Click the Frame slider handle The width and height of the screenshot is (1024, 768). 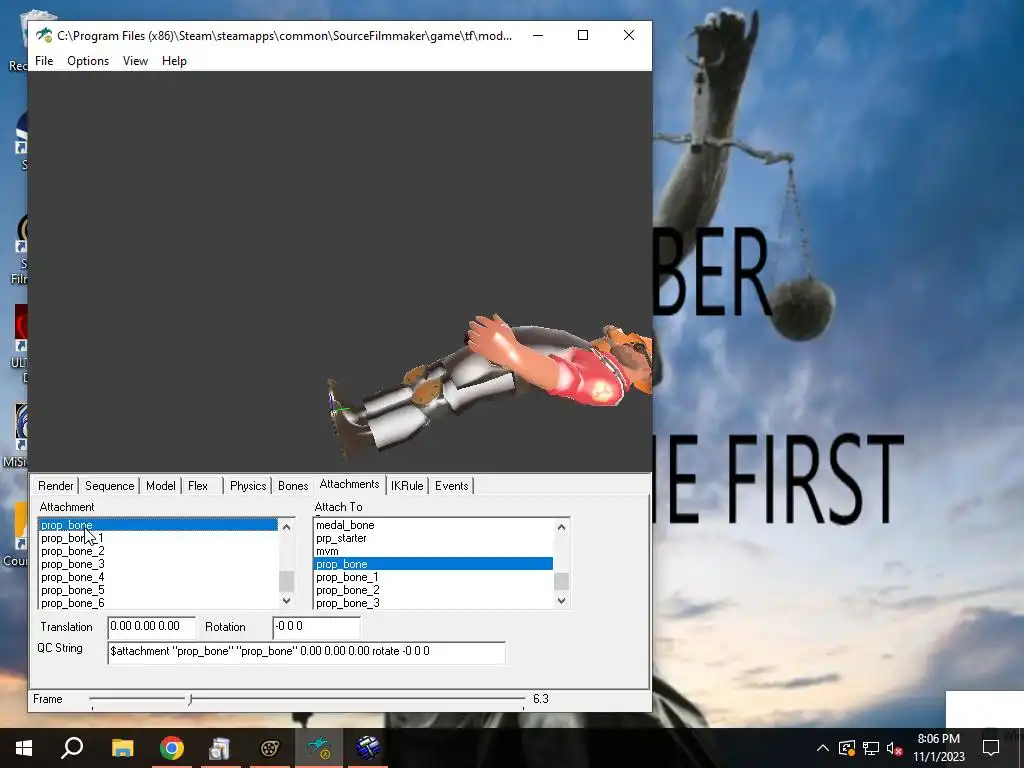coord(190,699)
